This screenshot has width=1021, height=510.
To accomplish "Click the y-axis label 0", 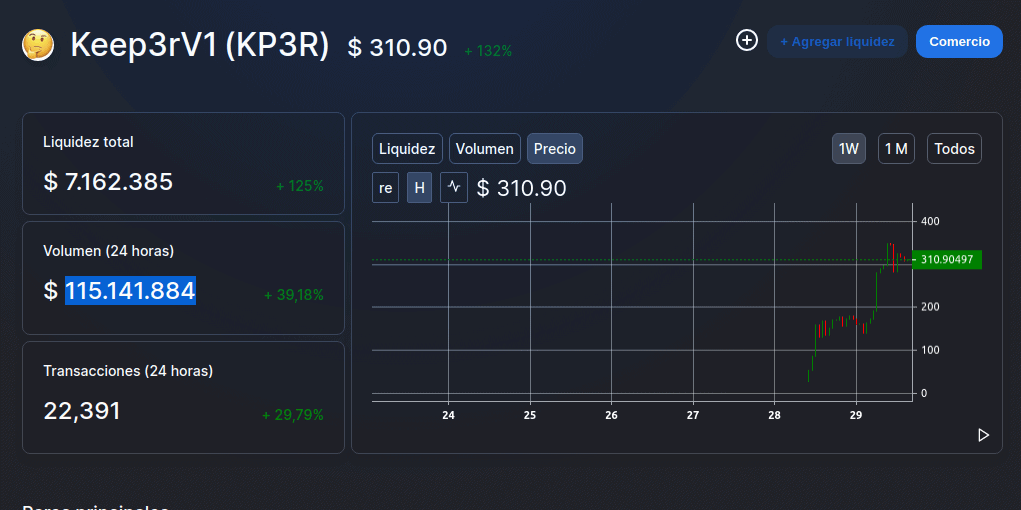I will (x=924, y=393).
